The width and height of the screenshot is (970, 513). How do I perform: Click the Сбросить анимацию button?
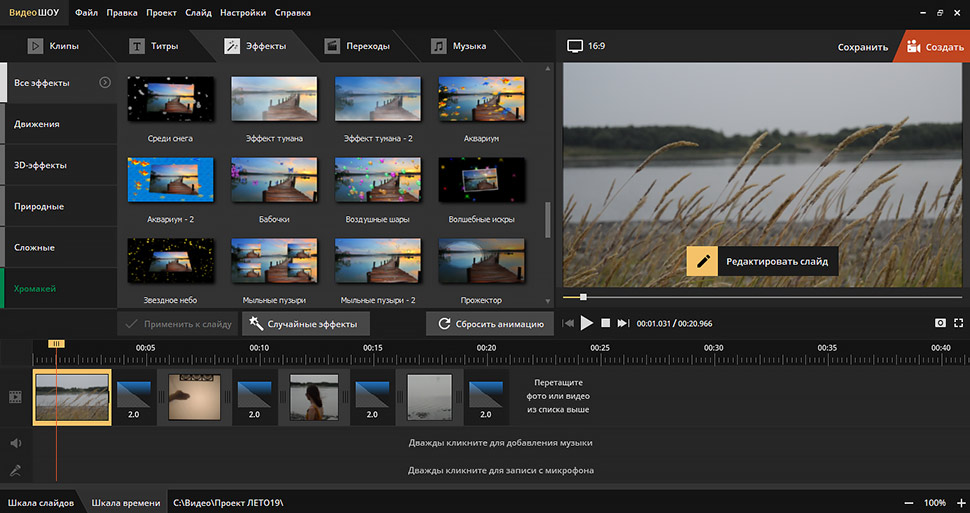pos(490,324)
